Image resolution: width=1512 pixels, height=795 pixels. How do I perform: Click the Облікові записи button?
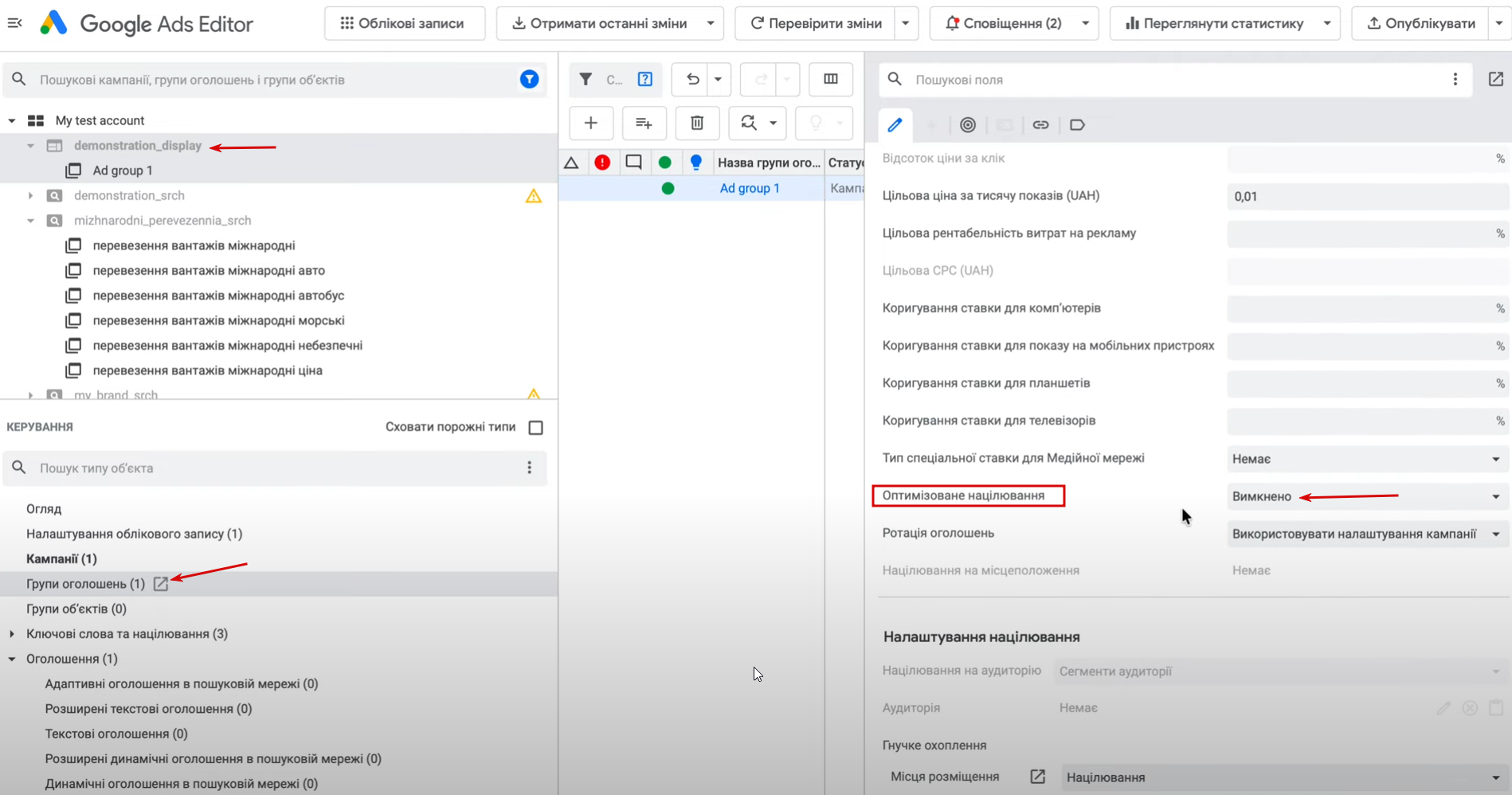click(405, 23)
